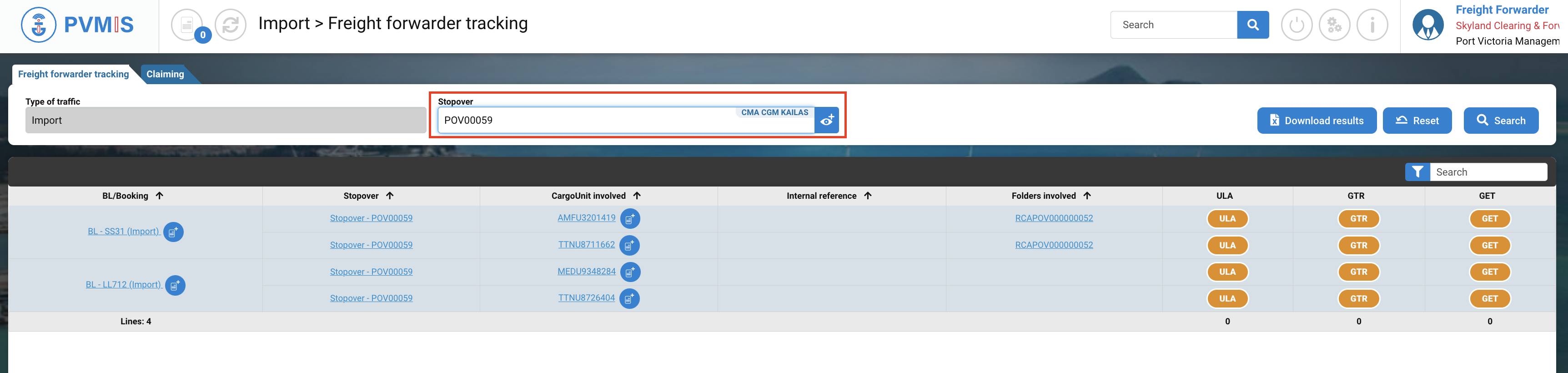This screenshot has width=1568, height=373.
Task: Click the blue filter funnel icon
Action: 1417,172
